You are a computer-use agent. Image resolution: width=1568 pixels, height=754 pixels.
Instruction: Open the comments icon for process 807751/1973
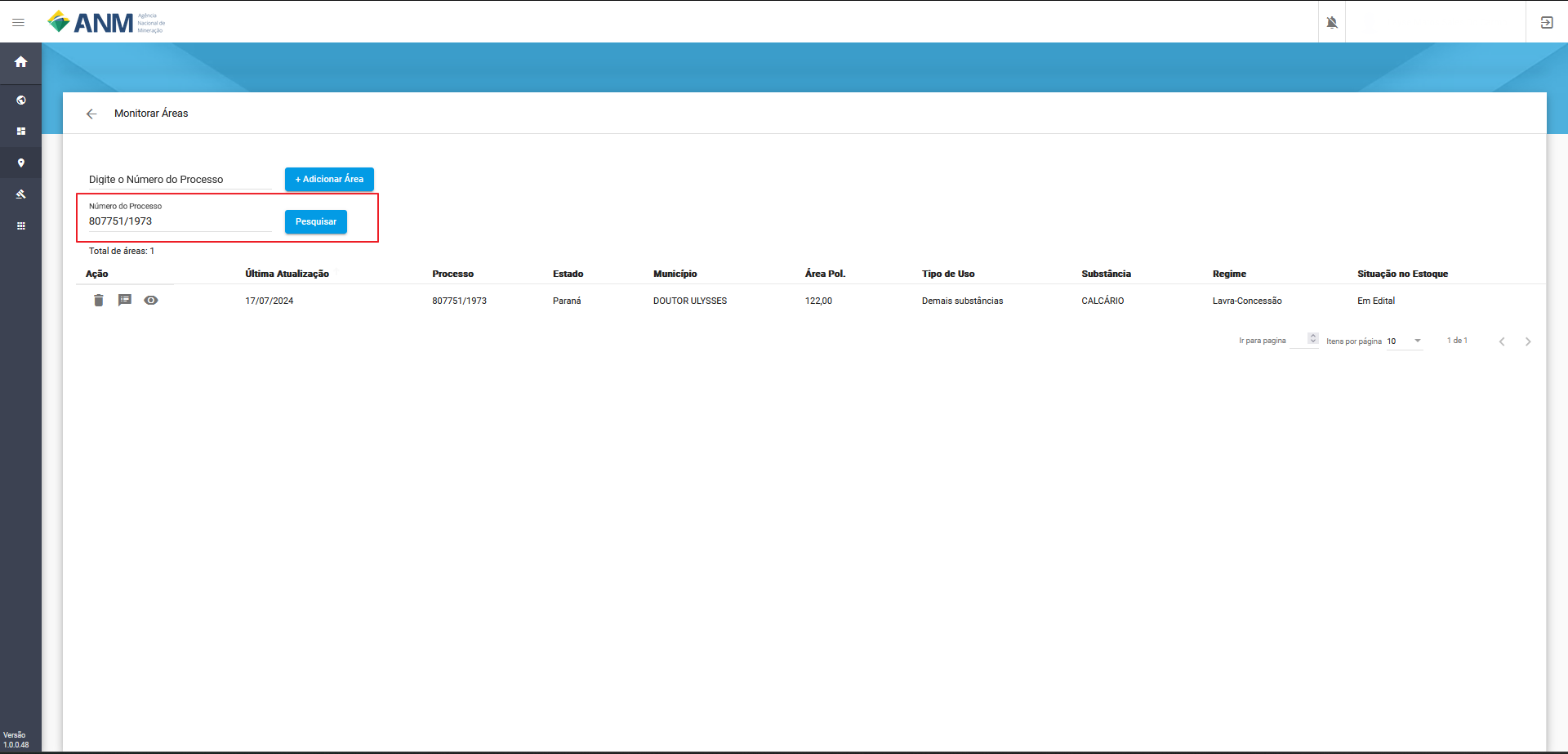click(x=125, y=301)
